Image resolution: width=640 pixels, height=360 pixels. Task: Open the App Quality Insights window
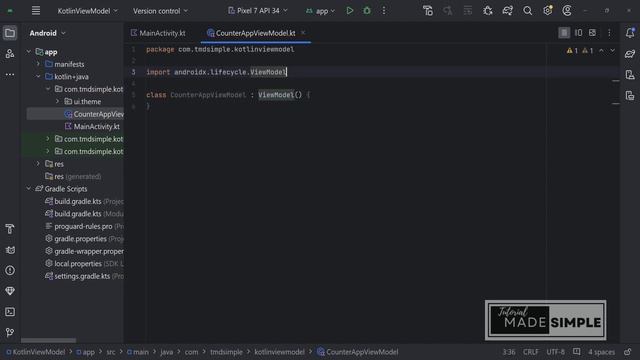point(10,291)
